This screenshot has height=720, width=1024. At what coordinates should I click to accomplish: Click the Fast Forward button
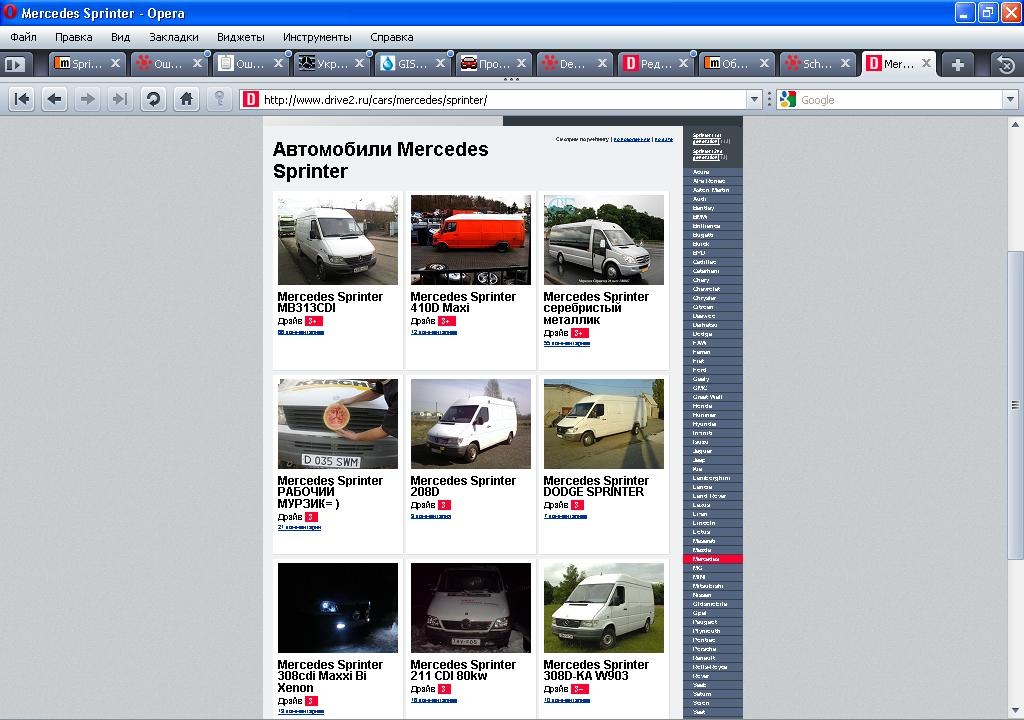coord(120,99)
